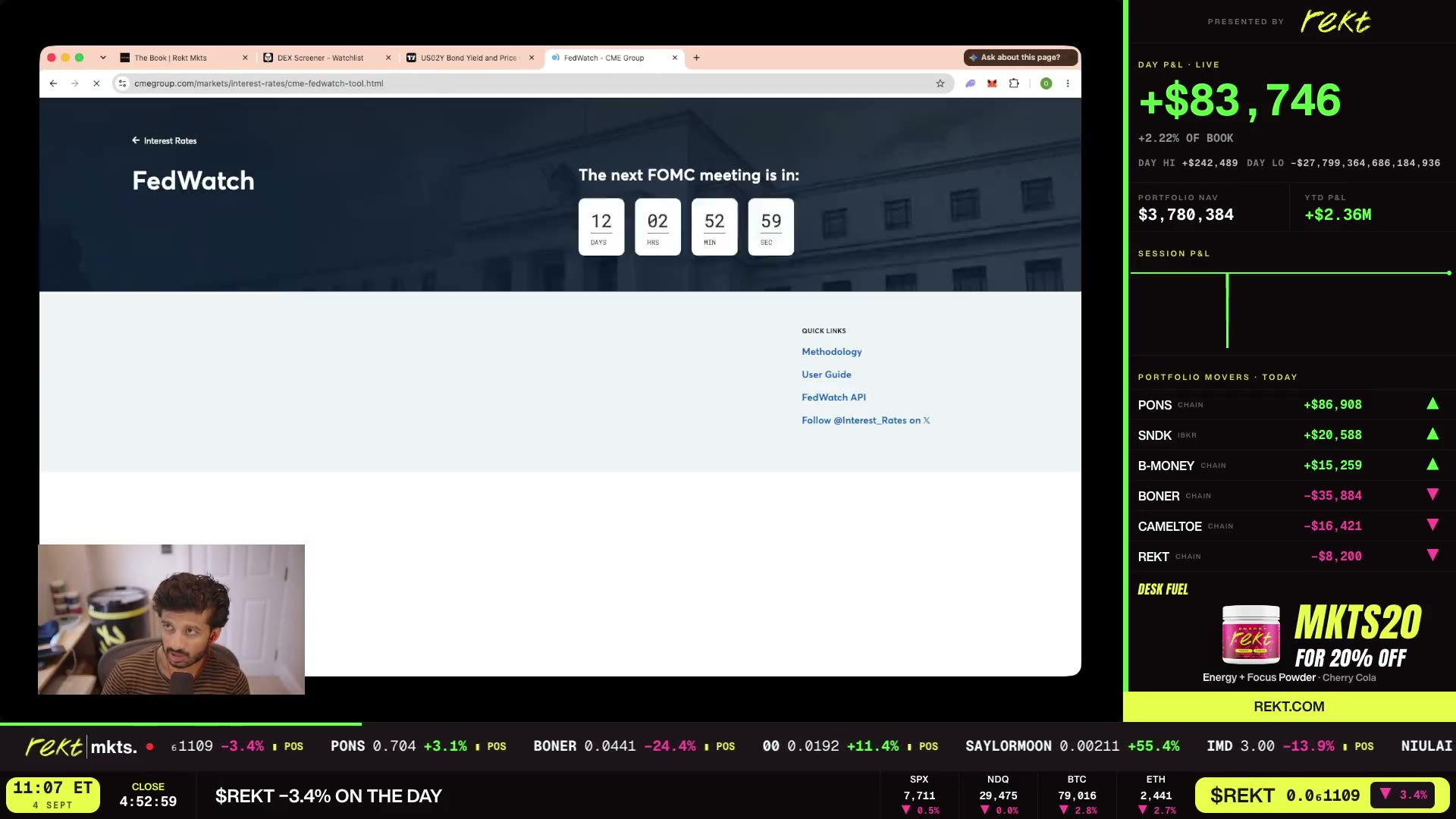Click the PONS row in portfolio movers
Screen dimensions: 1456x819
[1288, 405]
